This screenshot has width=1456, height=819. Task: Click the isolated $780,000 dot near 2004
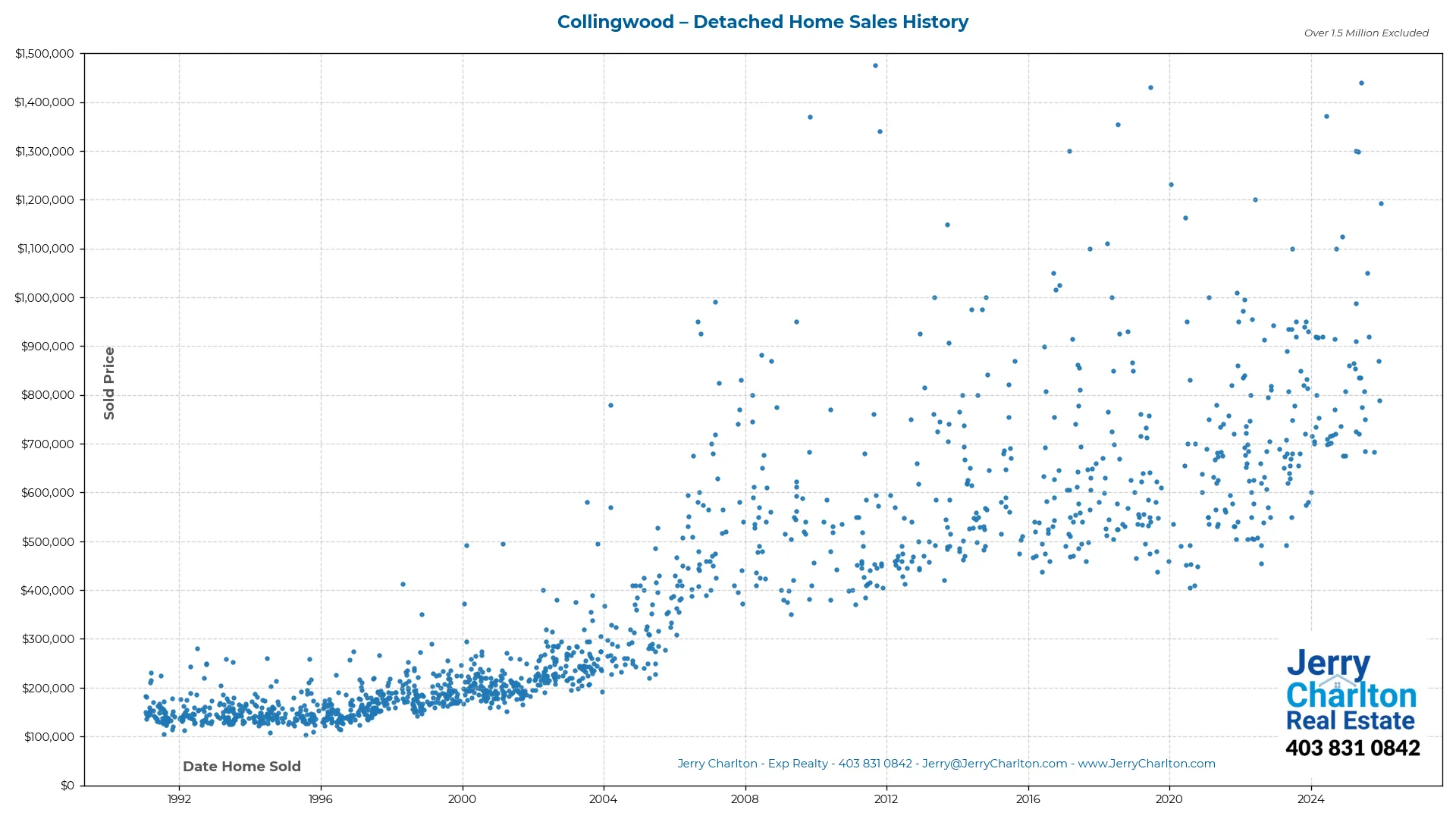point(610,406)
